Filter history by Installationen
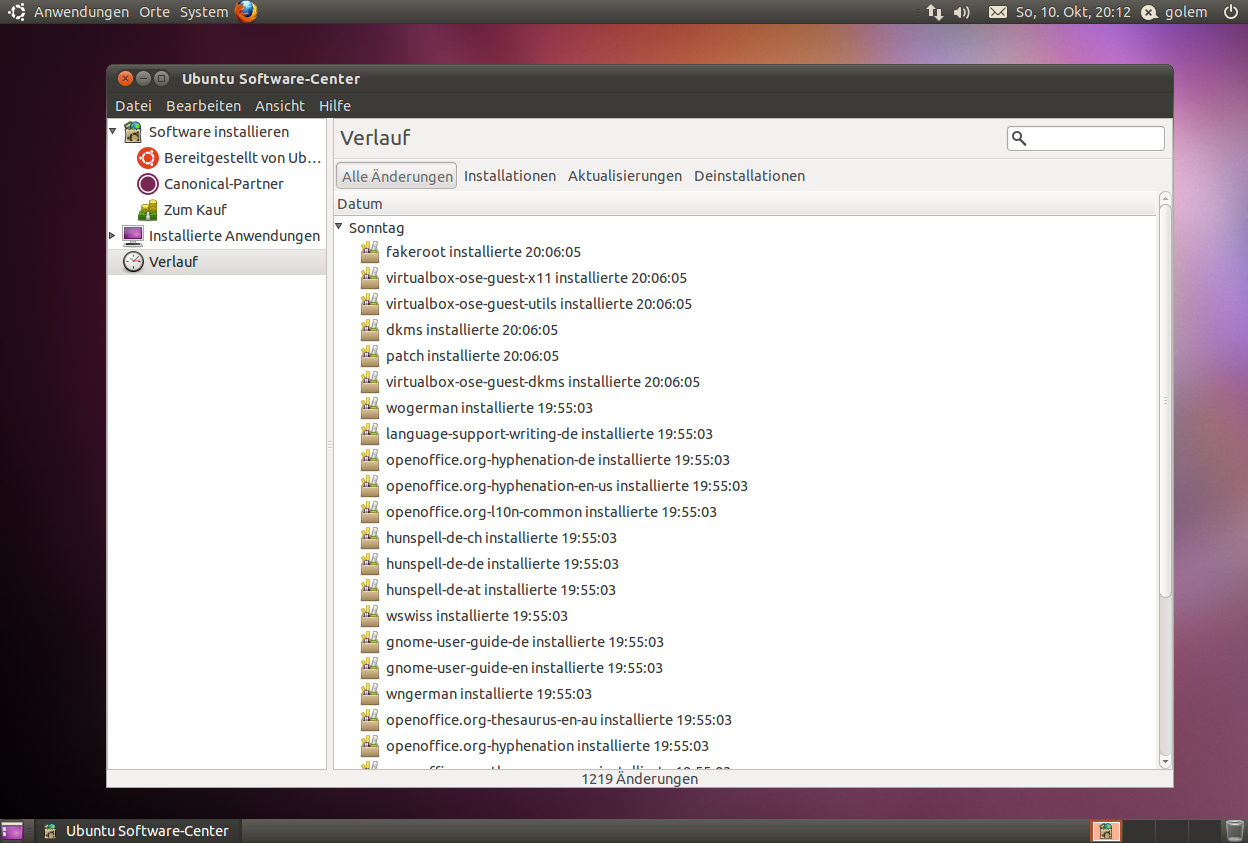This screenshot has height=843, width=1248. coord(510,176)
